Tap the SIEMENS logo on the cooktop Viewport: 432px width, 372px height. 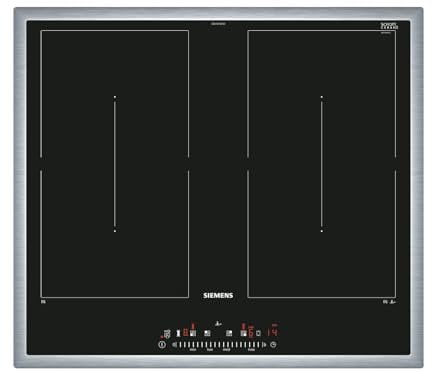tap(218, 296)
